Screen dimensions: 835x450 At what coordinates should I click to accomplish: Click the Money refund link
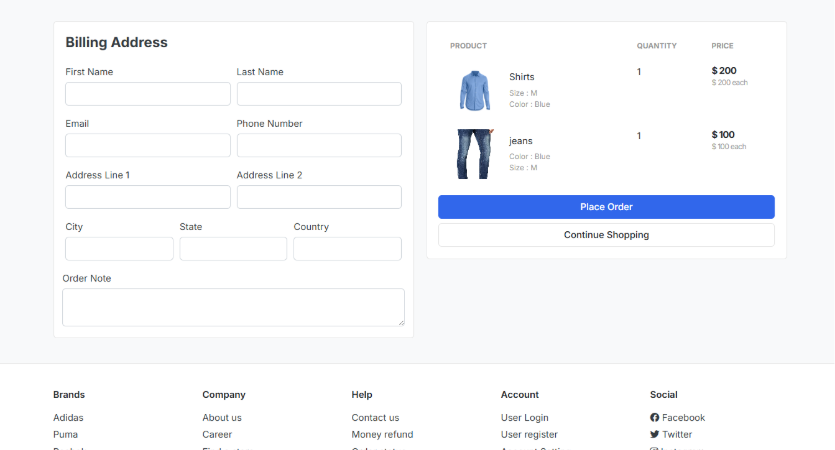pos(382,435)
